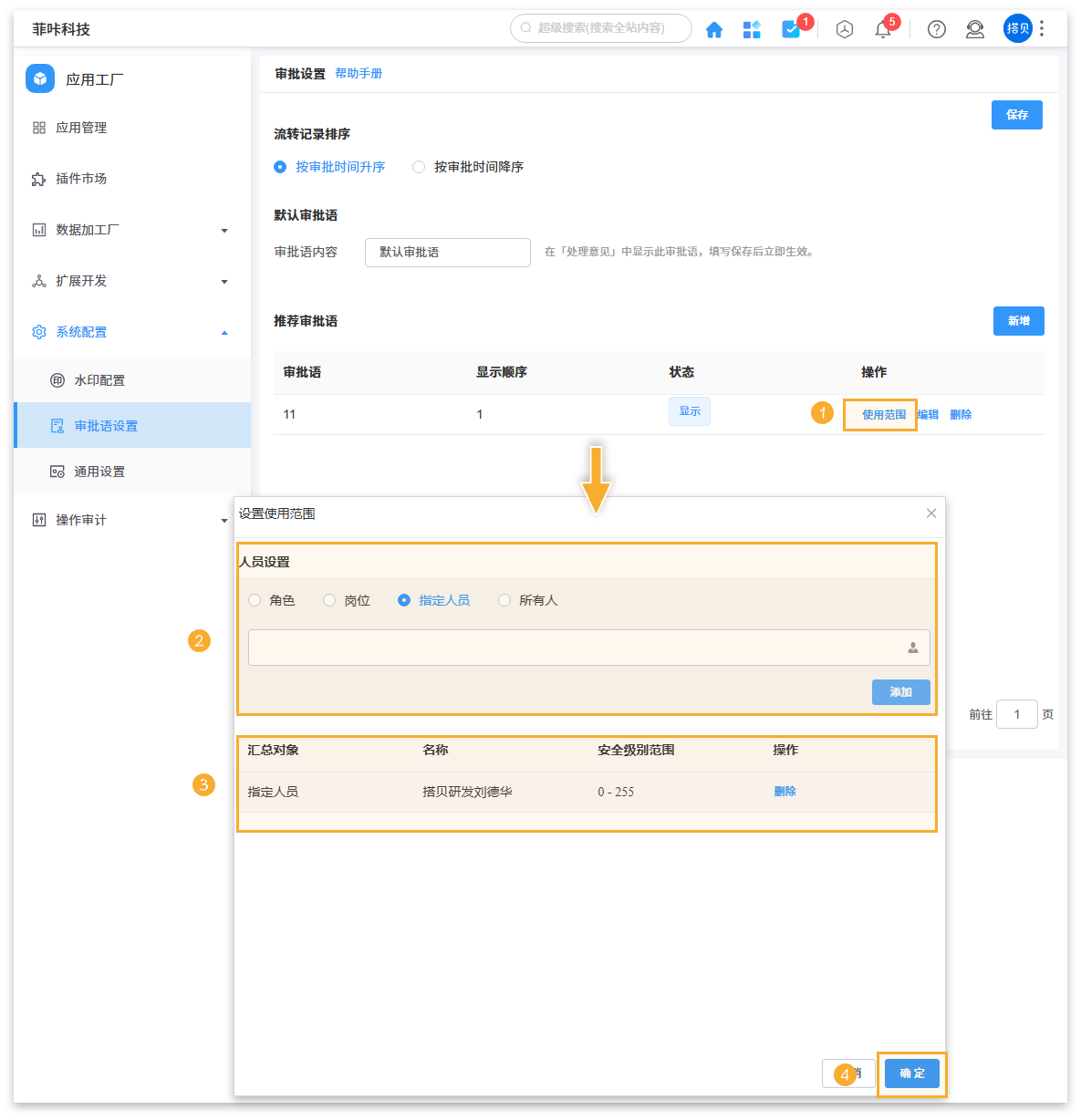The width and height of the screenshot is (1081, 1120).
Task: Click the 插件市场 puzzle icon
Action: click(x=38, y=178)
